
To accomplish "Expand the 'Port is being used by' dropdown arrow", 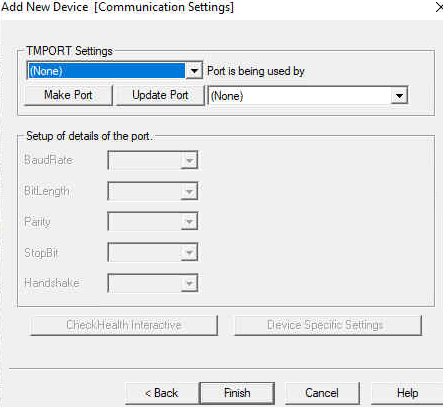I will click(399, 96).
